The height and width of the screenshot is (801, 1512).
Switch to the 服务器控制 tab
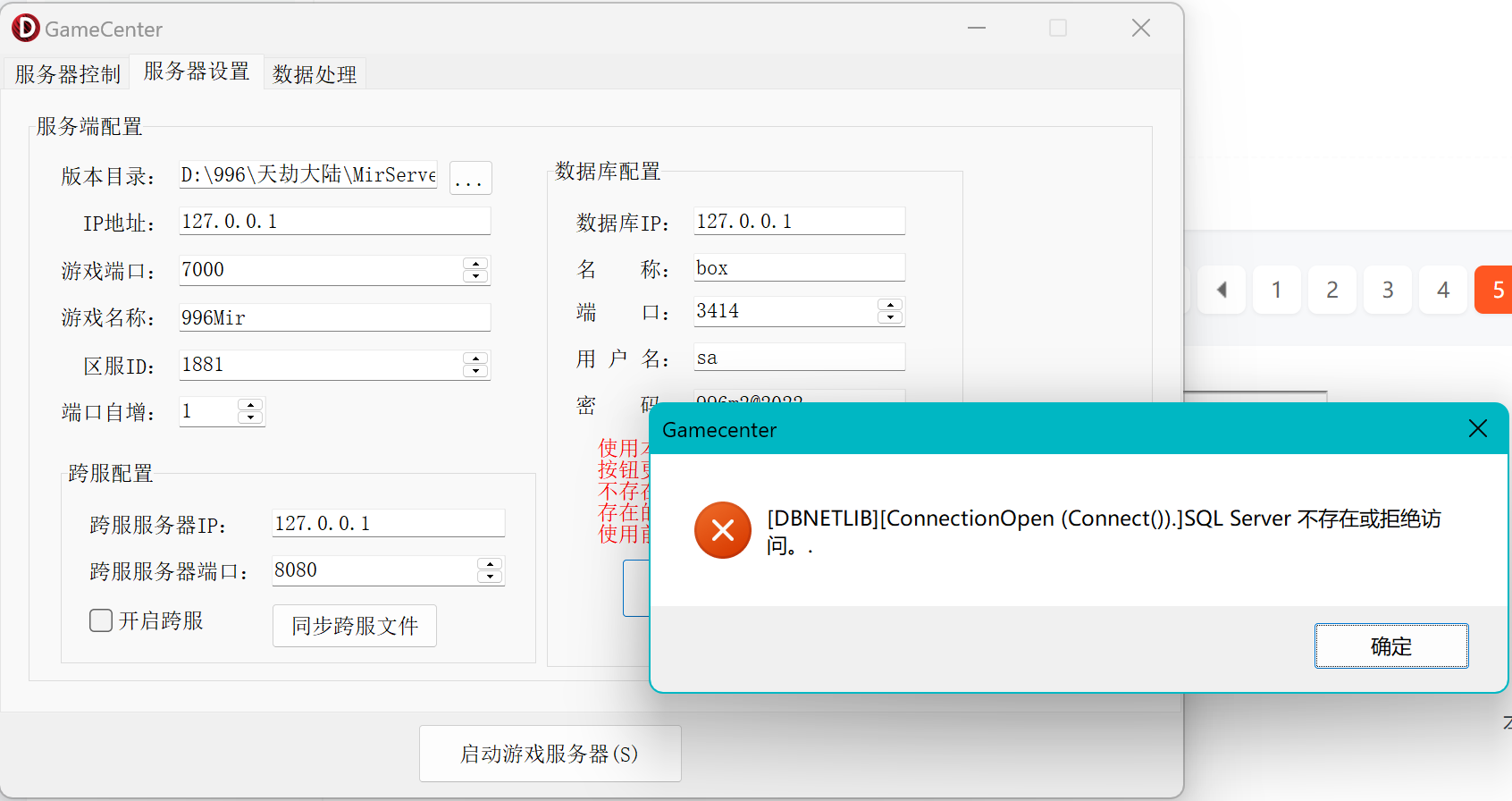point(67,73)
